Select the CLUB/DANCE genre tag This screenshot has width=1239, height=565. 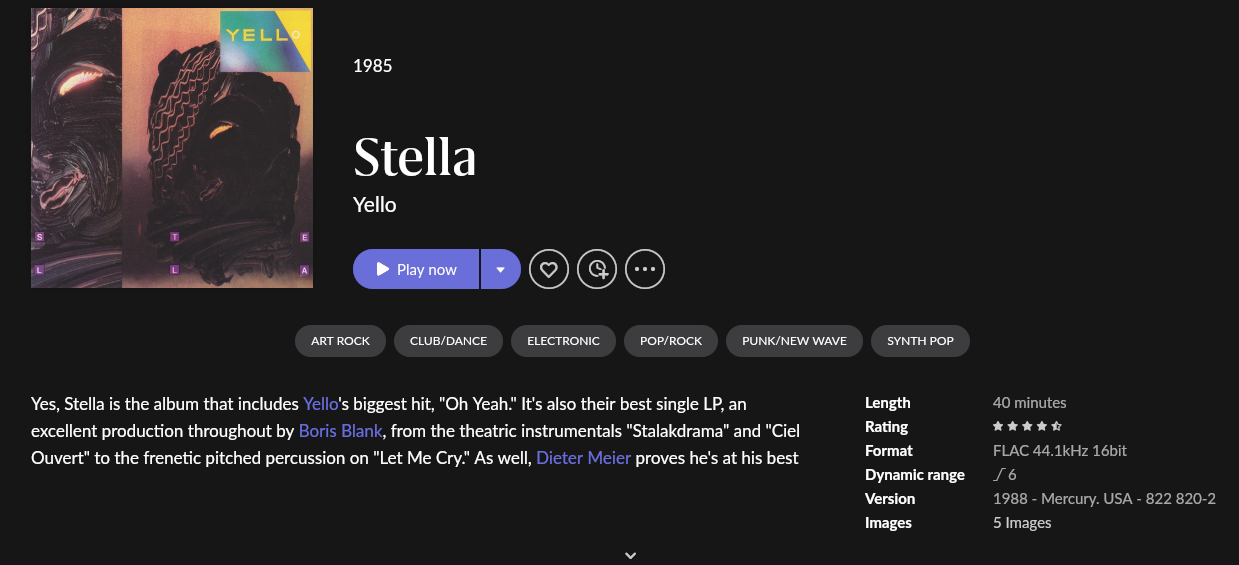tap(448, 341)
